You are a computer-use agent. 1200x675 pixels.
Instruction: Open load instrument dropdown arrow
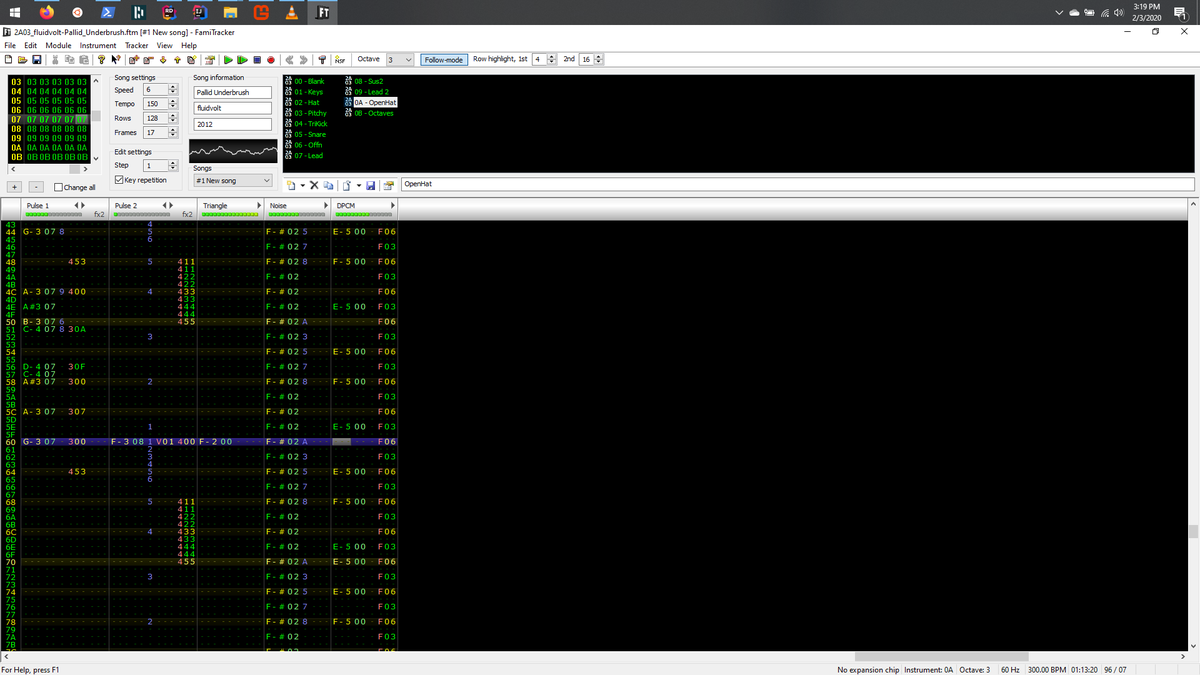coord(357,185)
